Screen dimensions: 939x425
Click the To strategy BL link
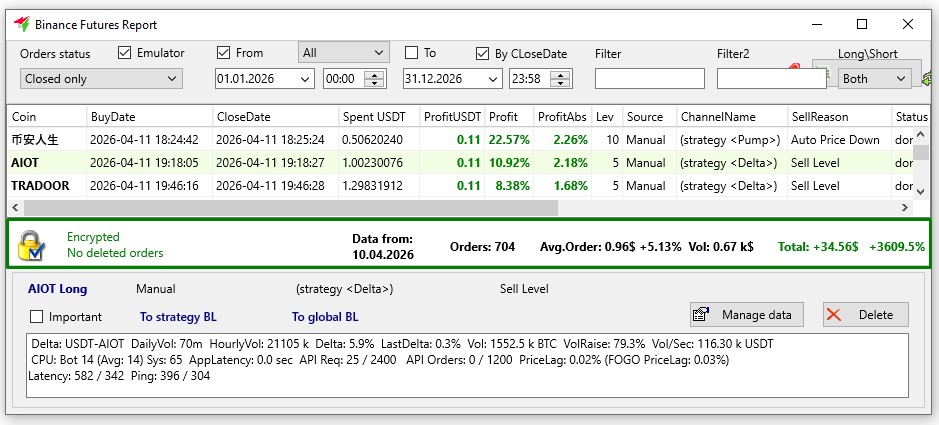178,317
